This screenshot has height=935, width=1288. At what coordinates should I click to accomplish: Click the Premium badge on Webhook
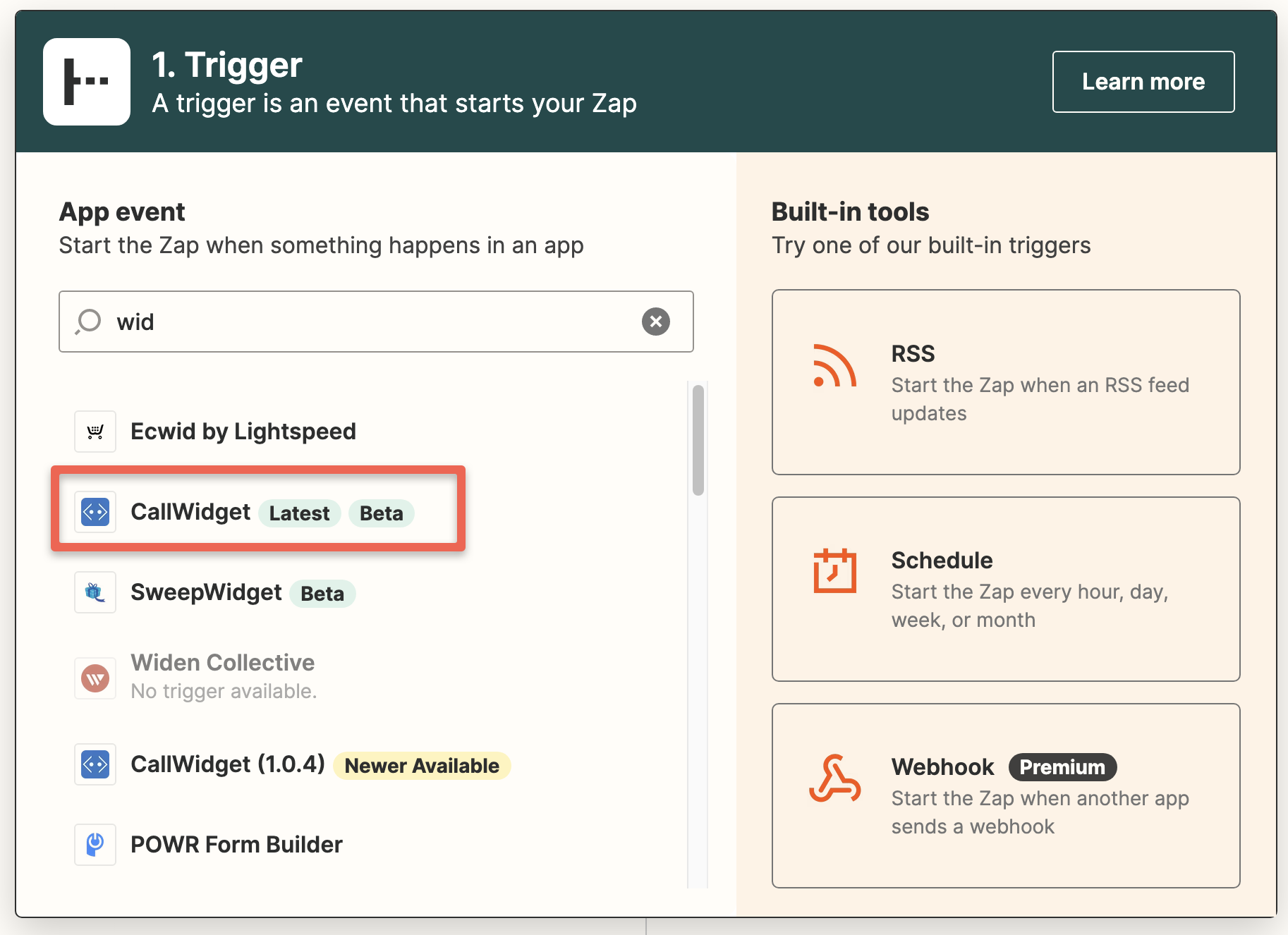pos(1062,767)
